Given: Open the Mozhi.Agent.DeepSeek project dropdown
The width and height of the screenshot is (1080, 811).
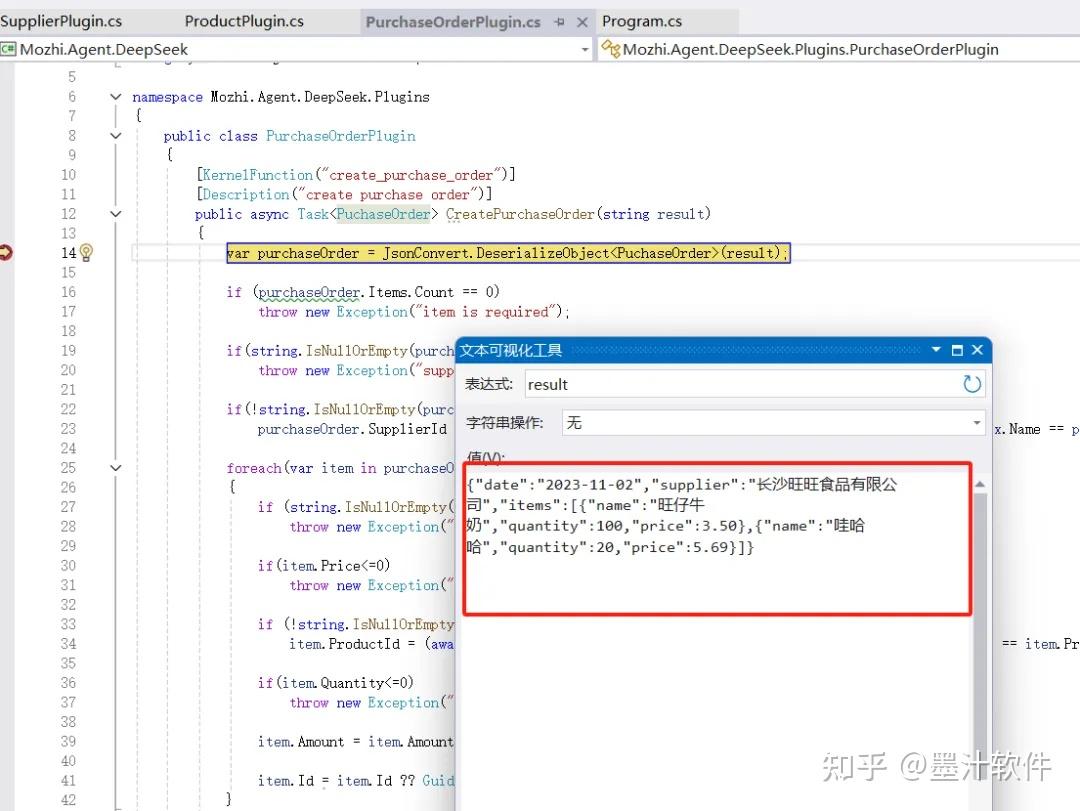Looking at the screenshot, I should pyautogui.click(x=585, y=50).
